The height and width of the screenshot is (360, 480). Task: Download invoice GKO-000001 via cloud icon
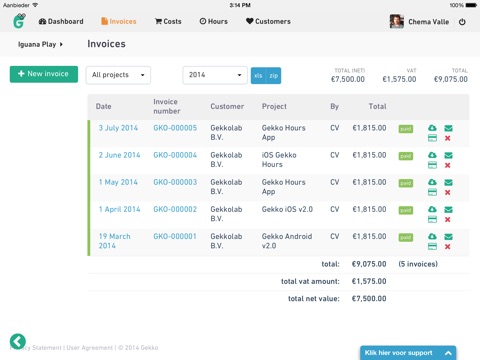coord(432,237)
